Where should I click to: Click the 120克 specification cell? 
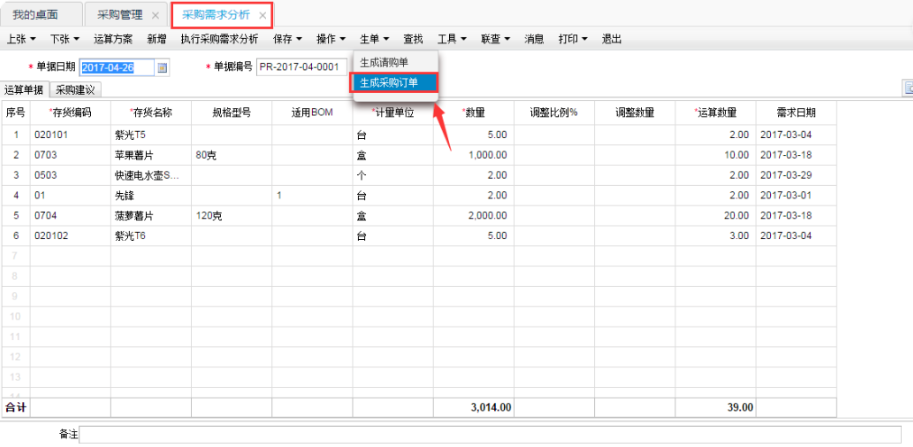pyautogui.click(x=232, y=216)
